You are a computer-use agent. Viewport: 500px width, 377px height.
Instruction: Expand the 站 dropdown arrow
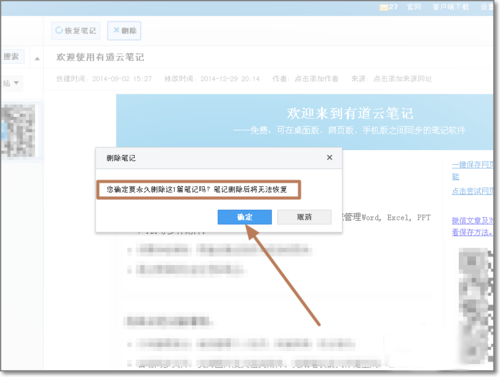[16, 83]
